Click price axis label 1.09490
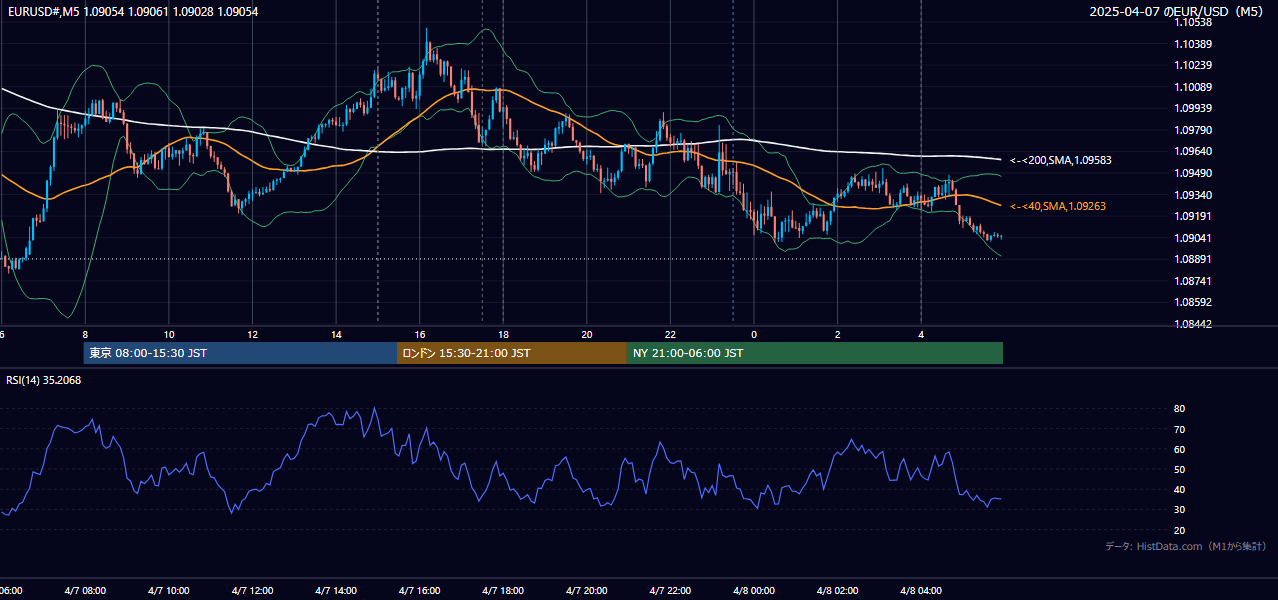This screenshot has width=1278, height=600. click(x=1193, y=173)
